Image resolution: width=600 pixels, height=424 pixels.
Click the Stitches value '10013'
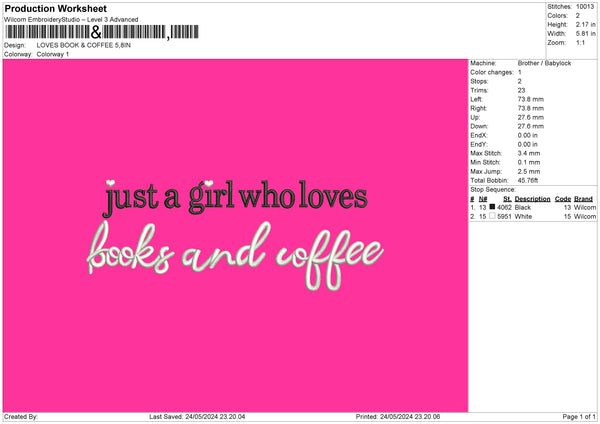(585, 7)
